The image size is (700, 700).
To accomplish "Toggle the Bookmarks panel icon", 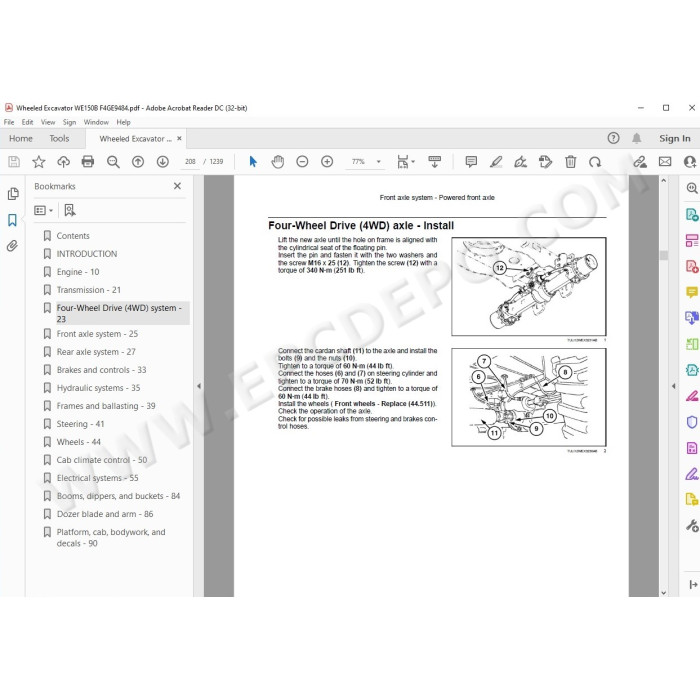I will pyautogui.click(x=12, y=220).
